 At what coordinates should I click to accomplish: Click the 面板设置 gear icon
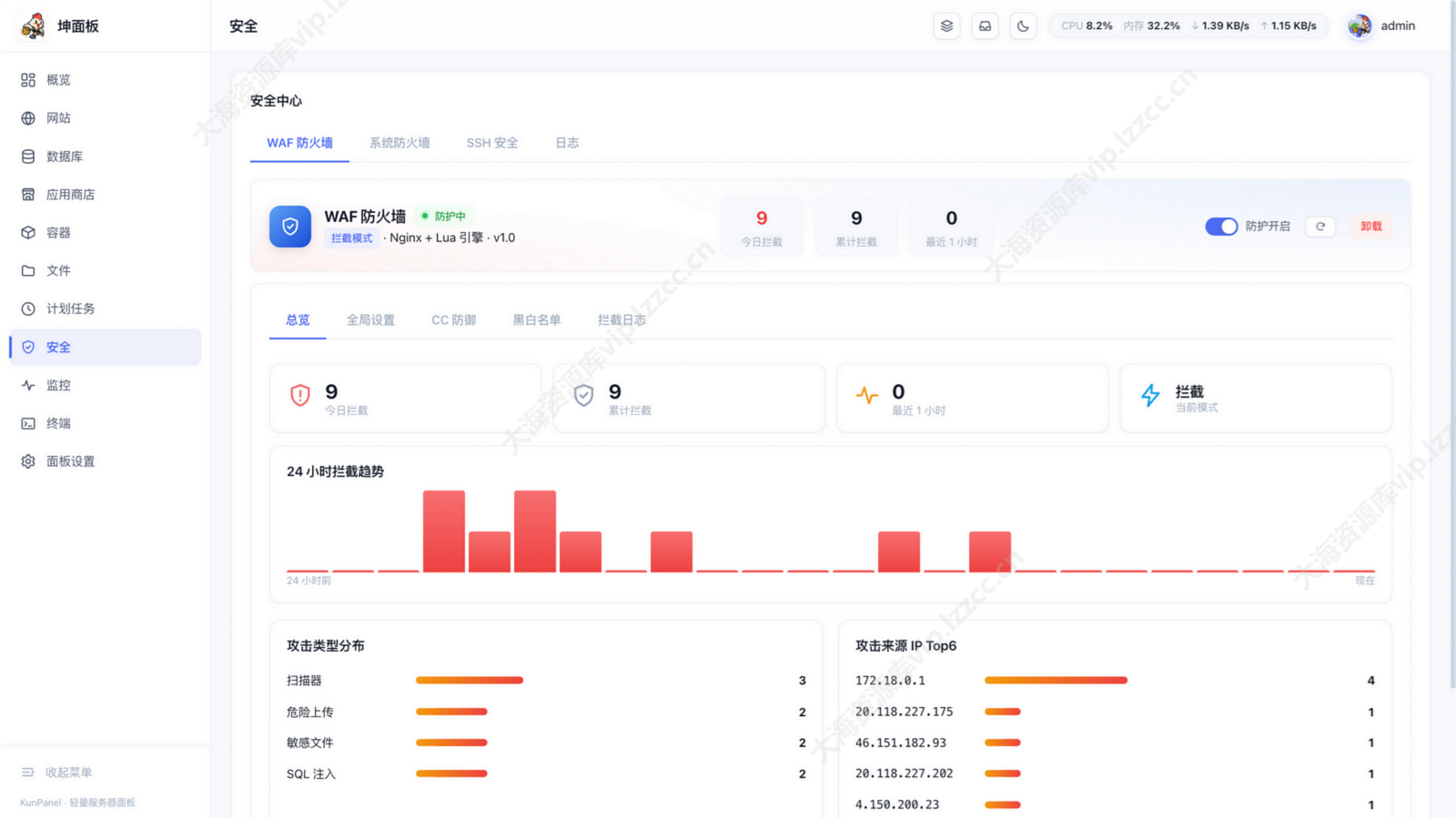[x=28, y=462]
